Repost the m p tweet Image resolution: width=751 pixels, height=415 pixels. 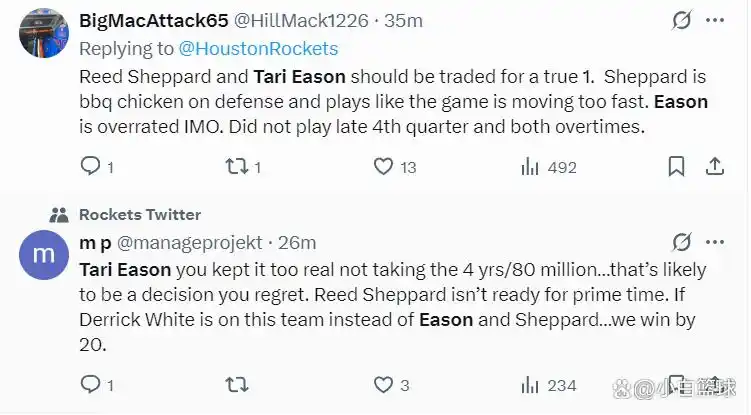(x=236, y=384)
